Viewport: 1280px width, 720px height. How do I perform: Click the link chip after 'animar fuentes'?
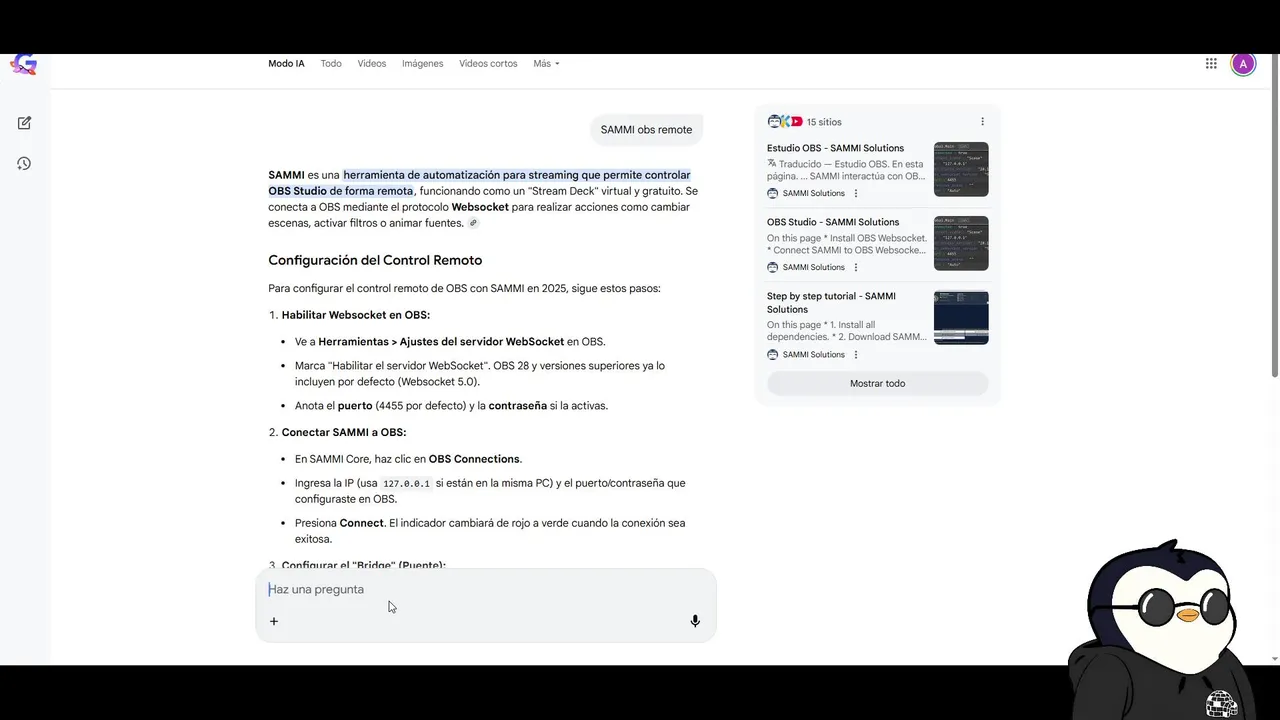473,223
